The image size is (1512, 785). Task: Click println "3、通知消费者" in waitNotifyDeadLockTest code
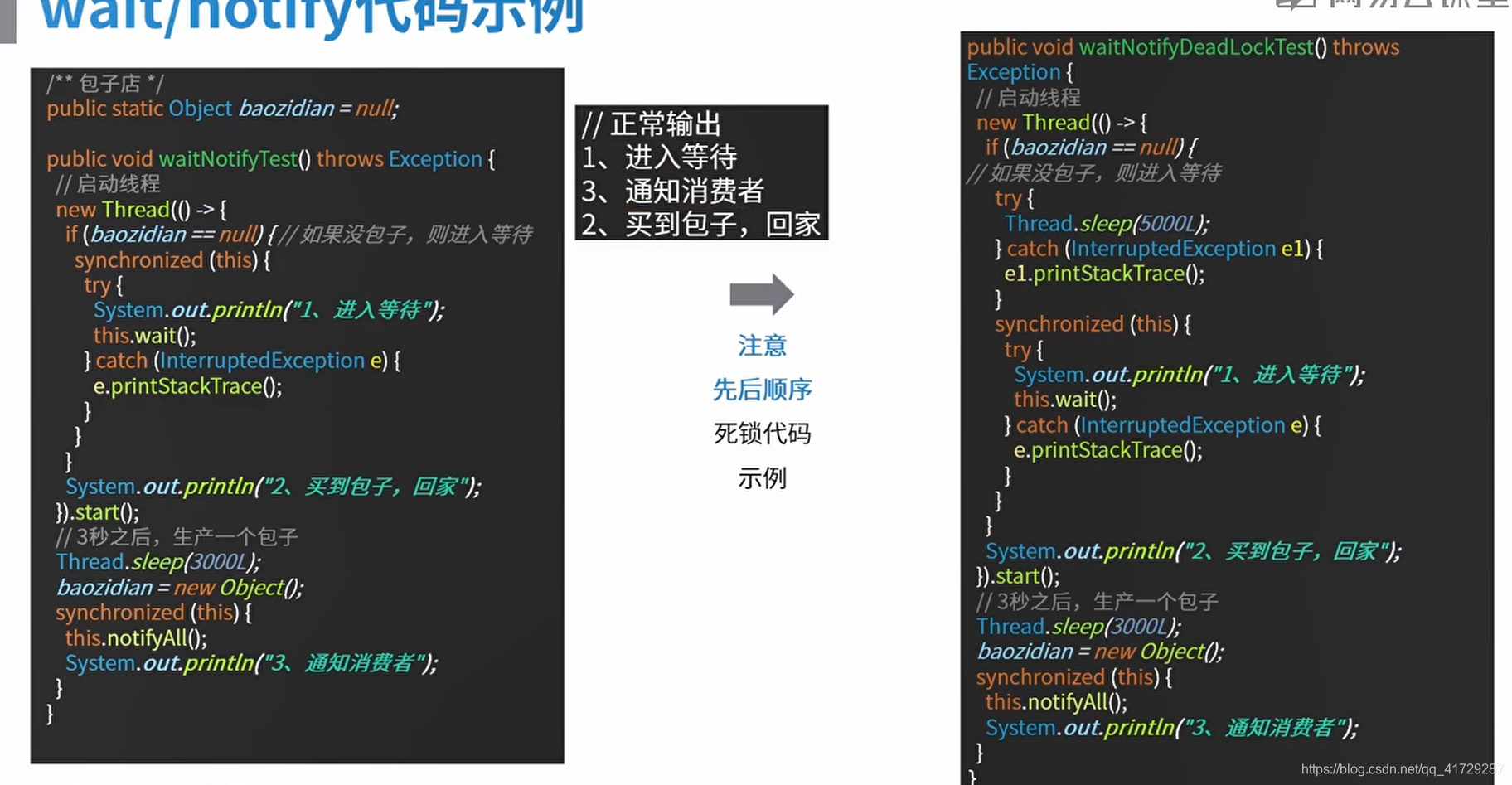pos(1172,728)
